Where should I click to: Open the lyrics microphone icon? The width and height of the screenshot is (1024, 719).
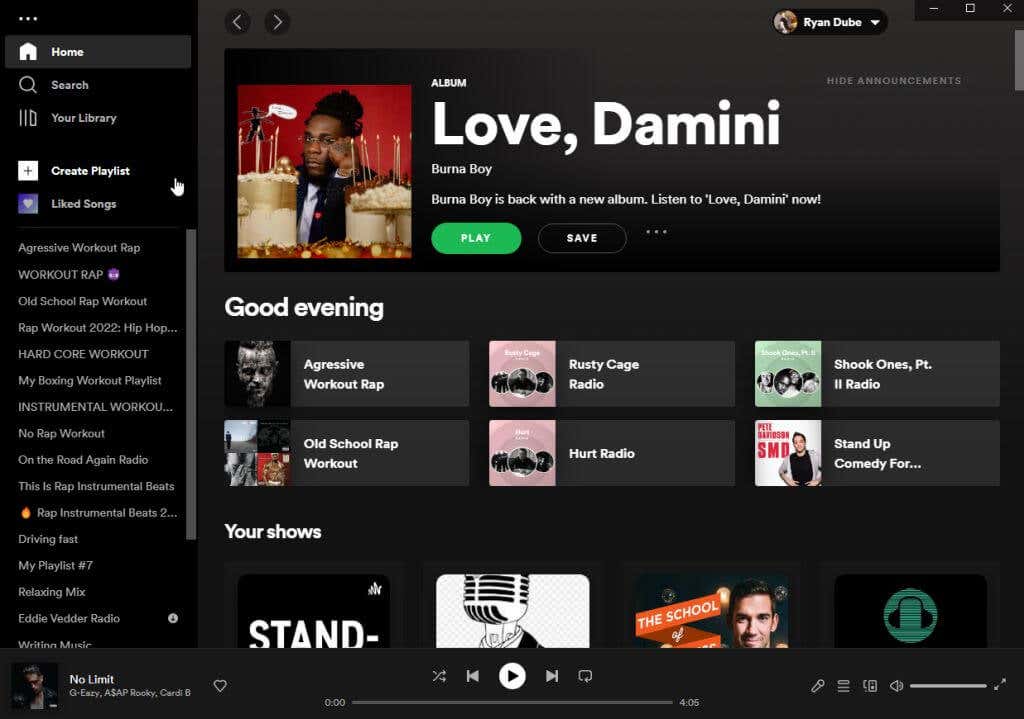[817, 686]
